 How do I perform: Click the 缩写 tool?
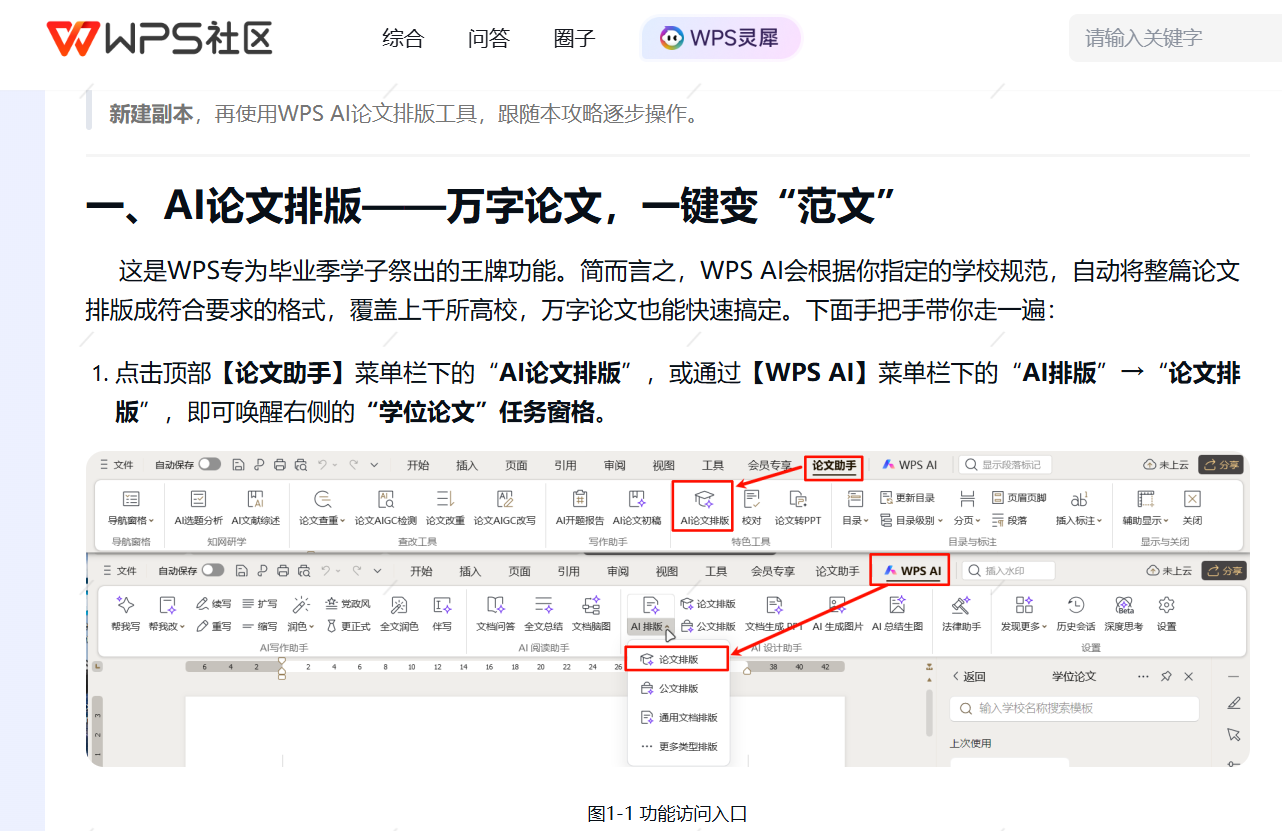[x=260, y=626]
